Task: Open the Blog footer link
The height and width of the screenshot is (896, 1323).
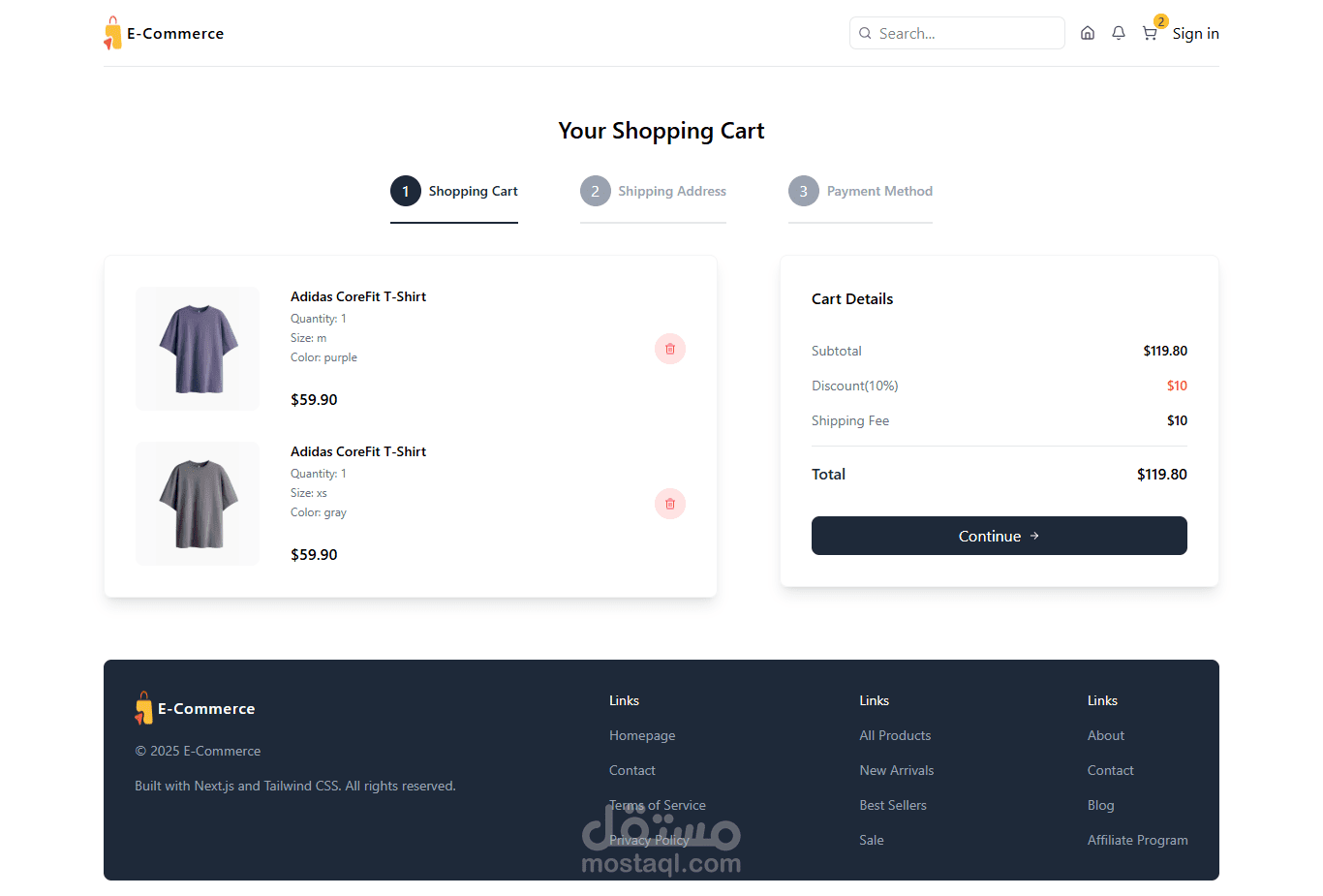Action: [1100, 805]
